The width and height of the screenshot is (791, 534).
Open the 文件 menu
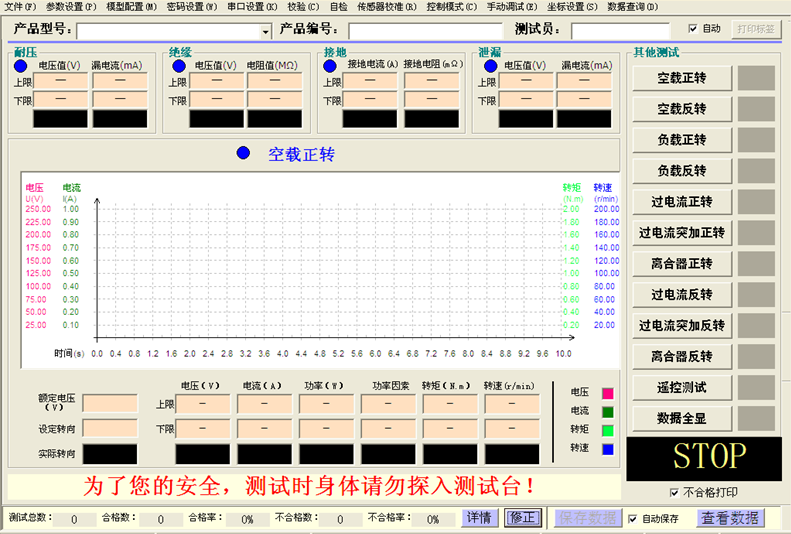pos(20,6)
